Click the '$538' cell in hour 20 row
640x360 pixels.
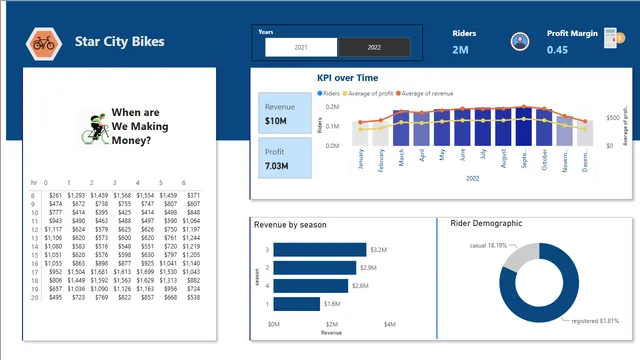pyautogui.click(x=193, y=298)
